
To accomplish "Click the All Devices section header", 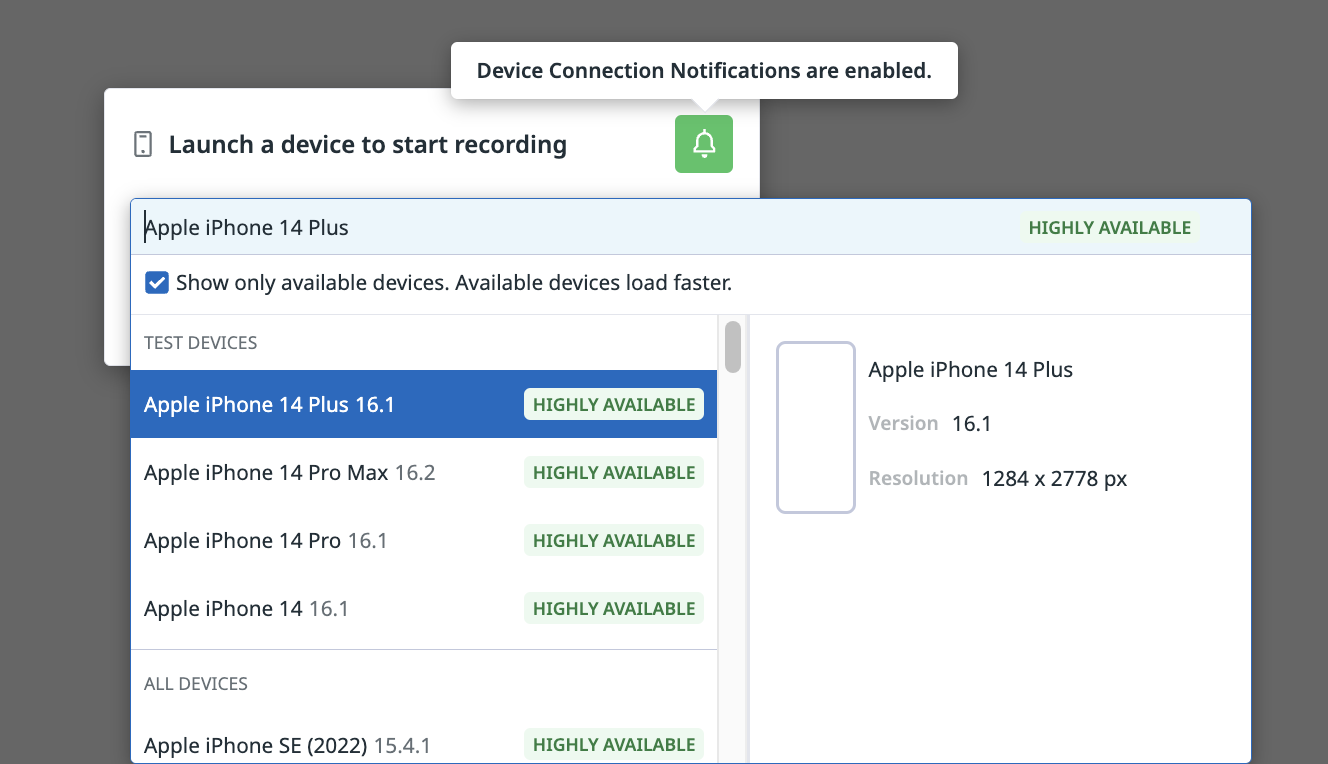I will 196,684.
